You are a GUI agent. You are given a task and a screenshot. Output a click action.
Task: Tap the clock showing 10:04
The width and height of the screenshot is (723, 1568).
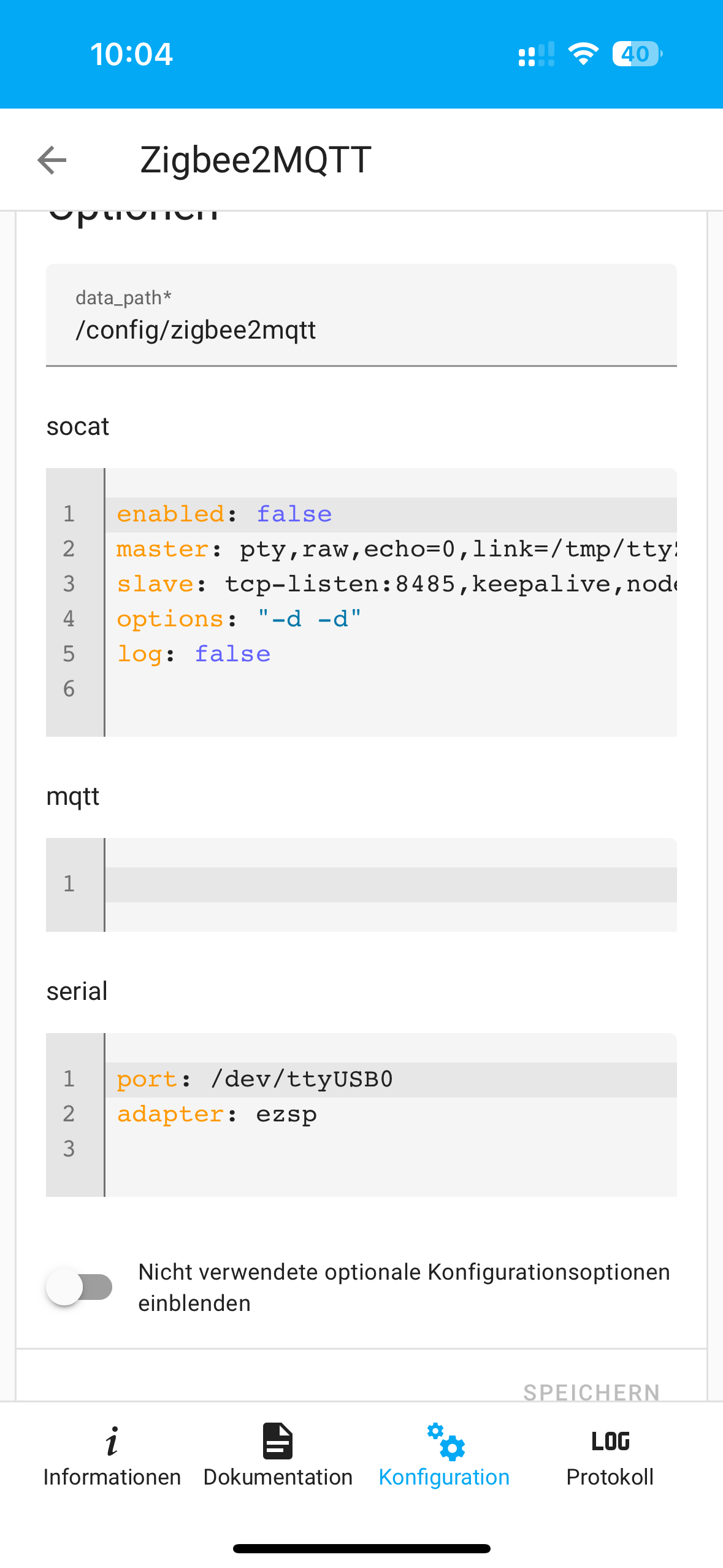[132, 54]
